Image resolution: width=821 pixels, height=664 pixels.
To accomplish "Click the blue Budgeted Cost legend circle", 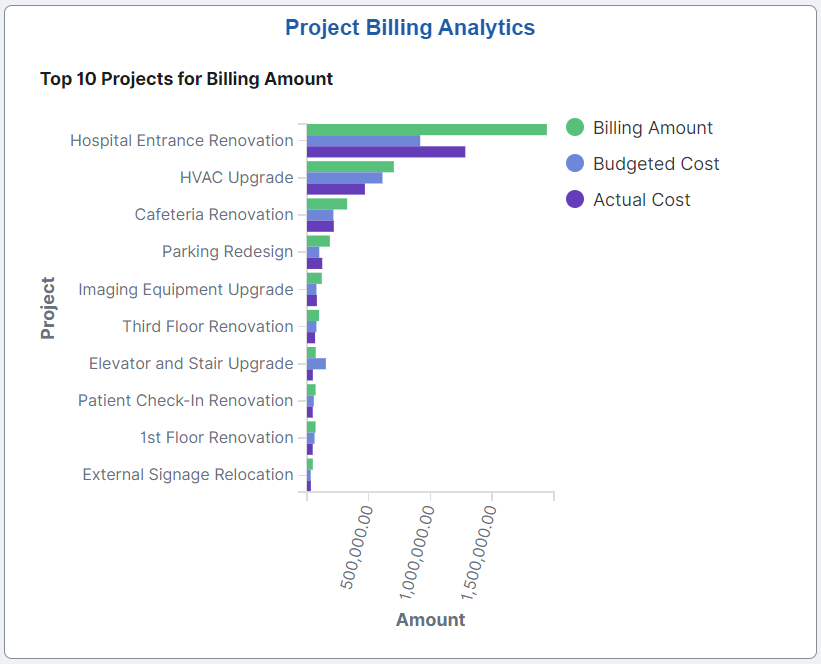I will click(574, 164).
